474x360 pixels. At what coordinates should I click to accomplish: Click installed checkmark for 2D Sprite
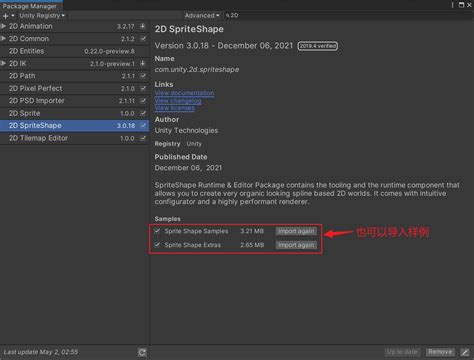click(x=143, y=113)
